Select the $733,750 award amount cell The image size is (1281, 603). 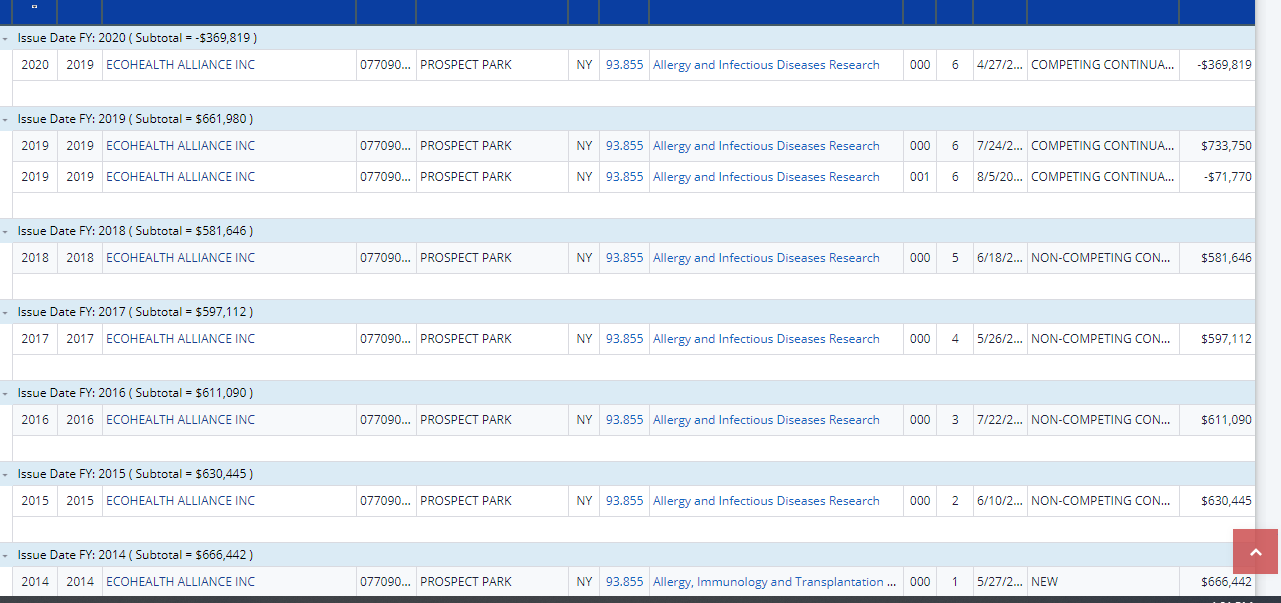[x=1217, y=146]
